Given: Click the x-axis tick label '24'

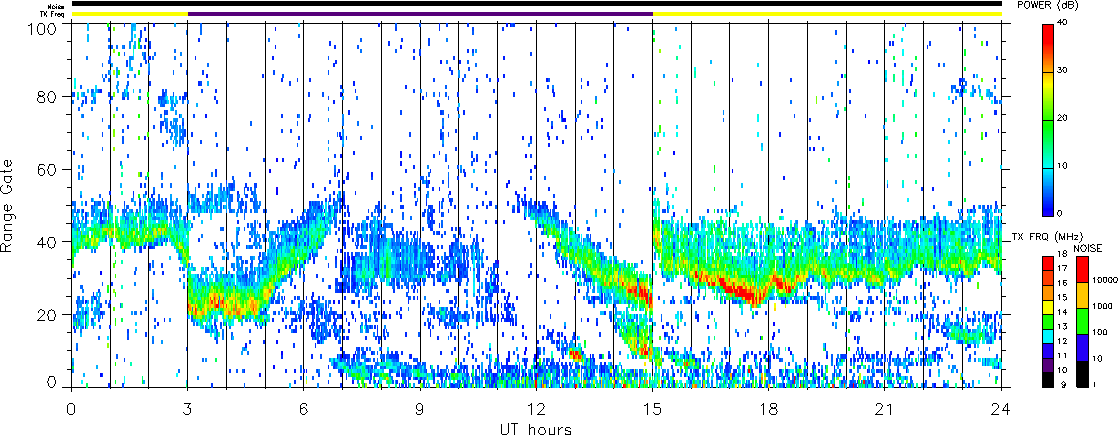Looking at the screenshot, I should 1001,409.
